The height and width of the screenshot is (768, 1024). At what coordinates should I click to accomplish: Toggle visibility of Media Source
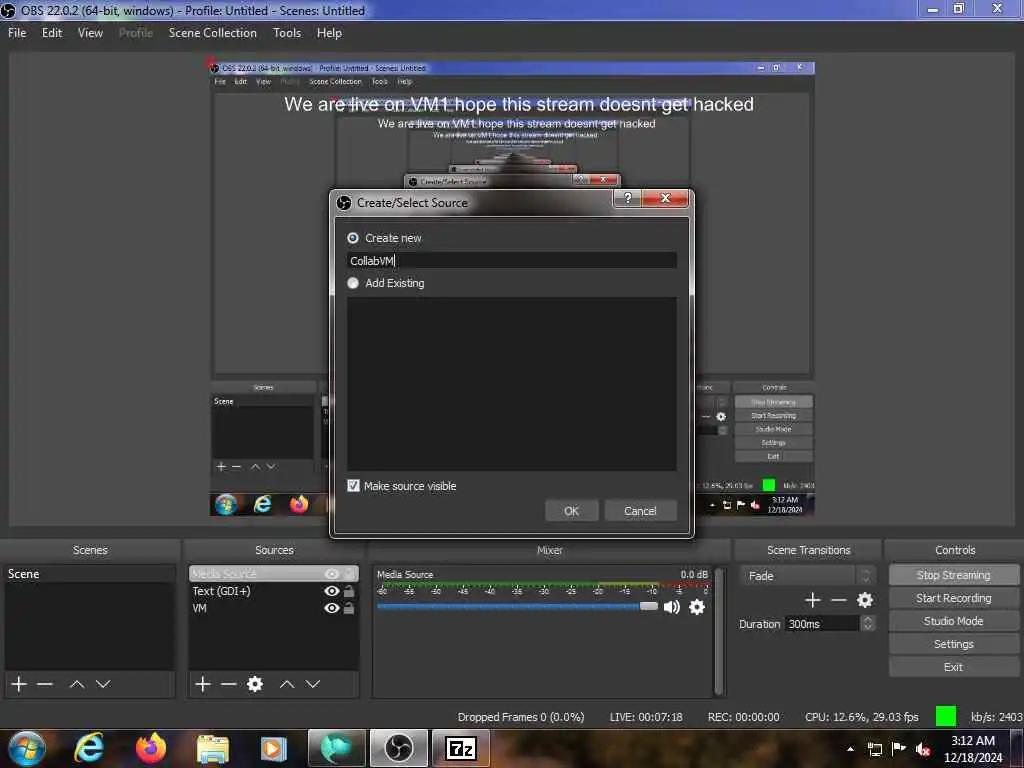[x=332, y=573]
